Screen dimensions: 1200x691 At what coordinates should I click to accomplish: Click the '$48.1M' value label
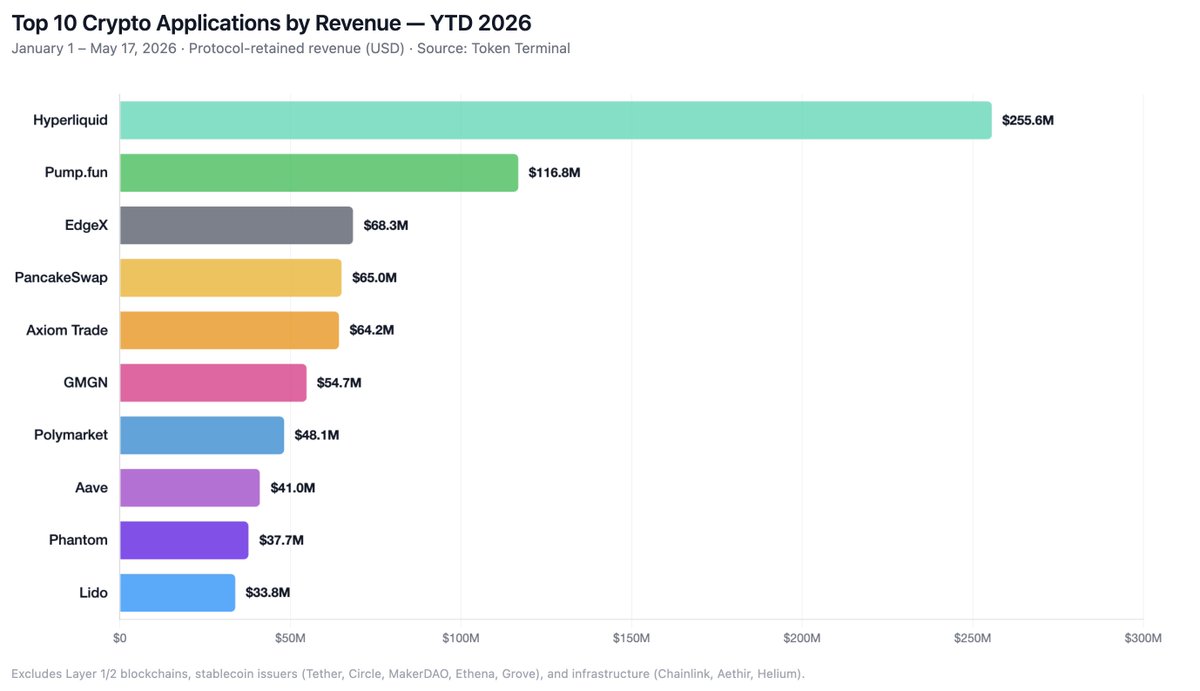(317, 435)
